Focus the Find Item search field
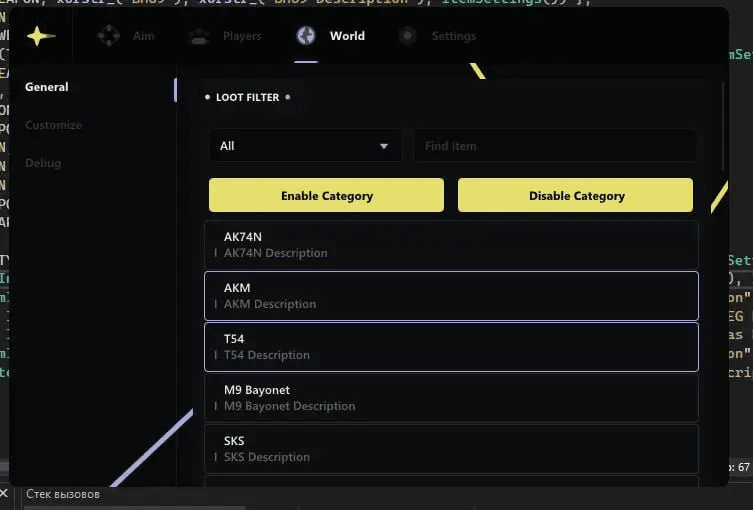This screenshot has width=753, height=510. [555, 146]
